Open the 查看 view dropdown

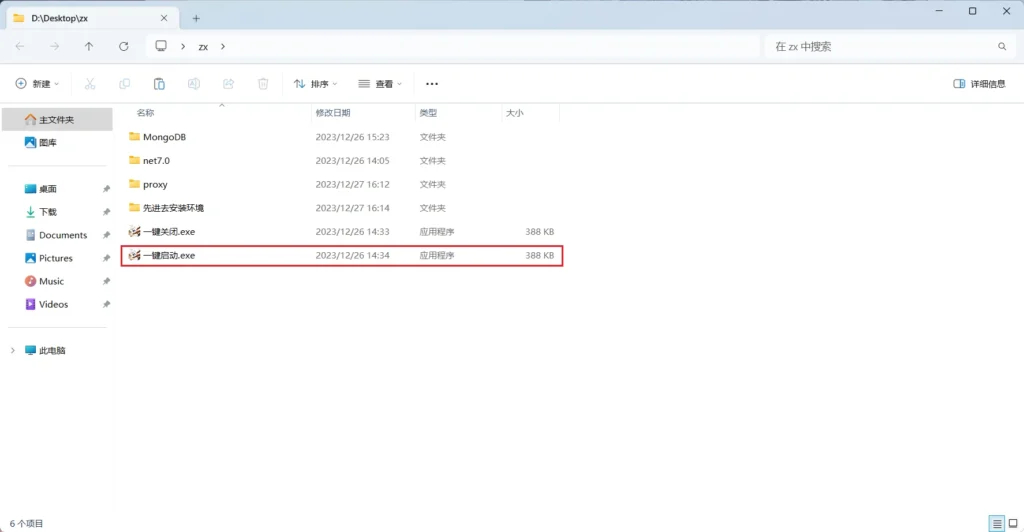tap(380, 84)
